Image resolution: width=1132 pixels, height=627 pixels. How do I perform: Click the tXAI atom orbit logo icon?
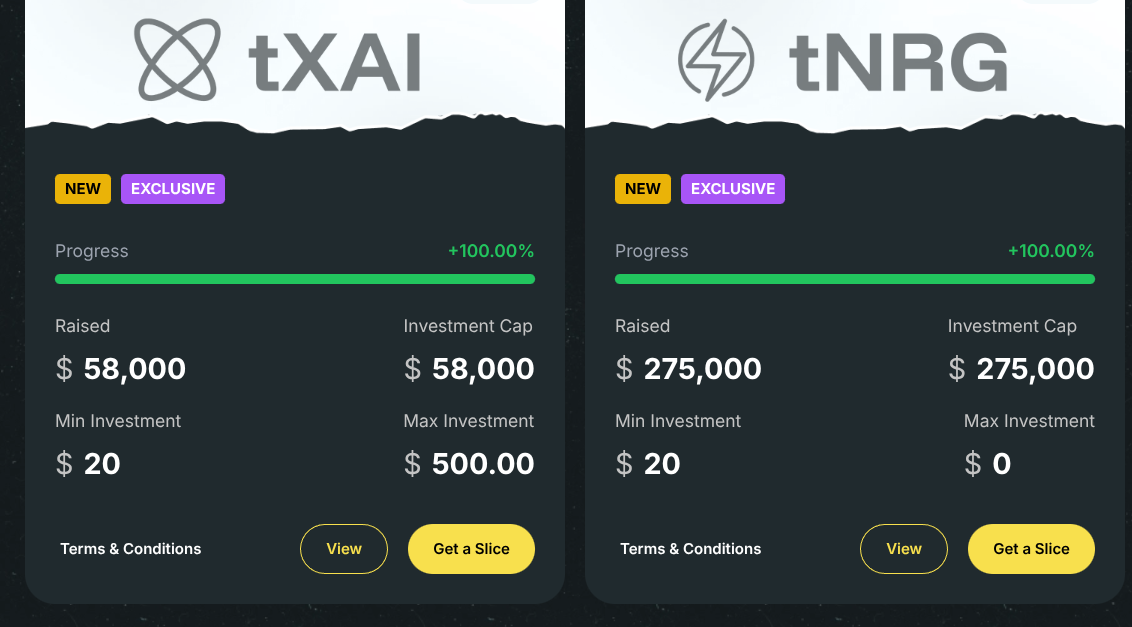(178, 59)
